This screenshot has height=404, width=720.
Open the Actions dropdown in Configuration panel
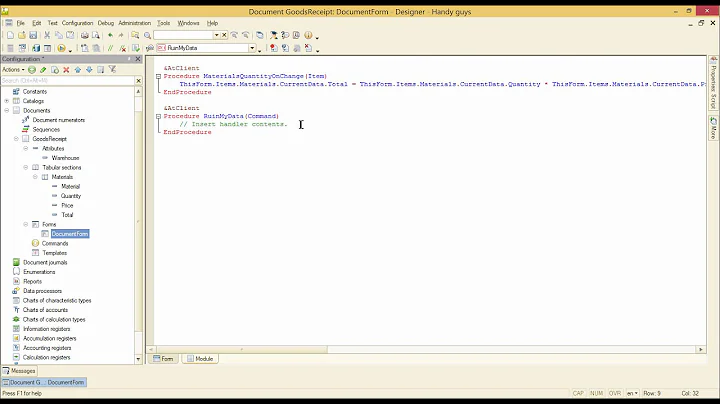point(13,70)
